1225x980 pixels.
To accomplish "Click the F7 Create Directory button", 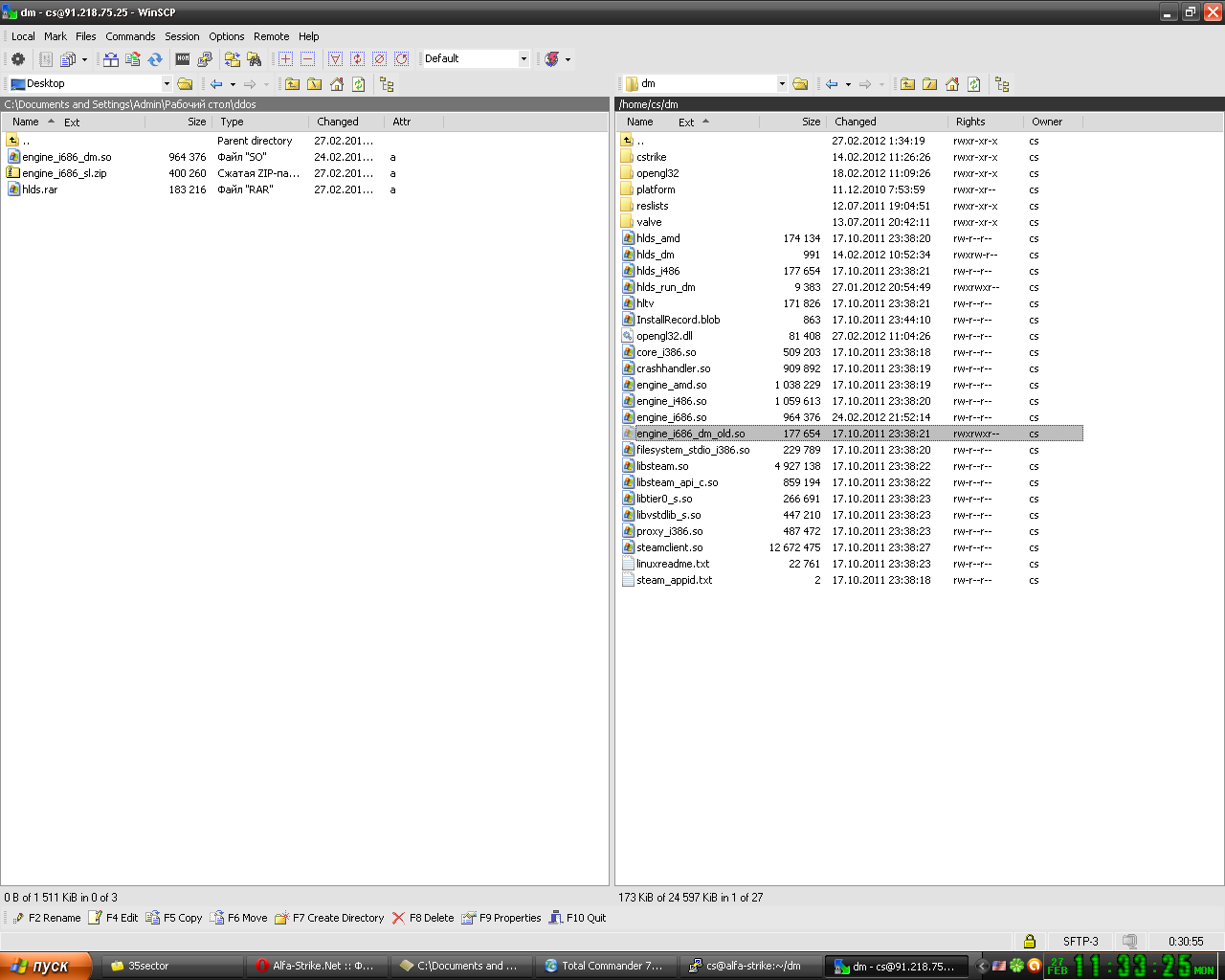I will pos(329,918).
